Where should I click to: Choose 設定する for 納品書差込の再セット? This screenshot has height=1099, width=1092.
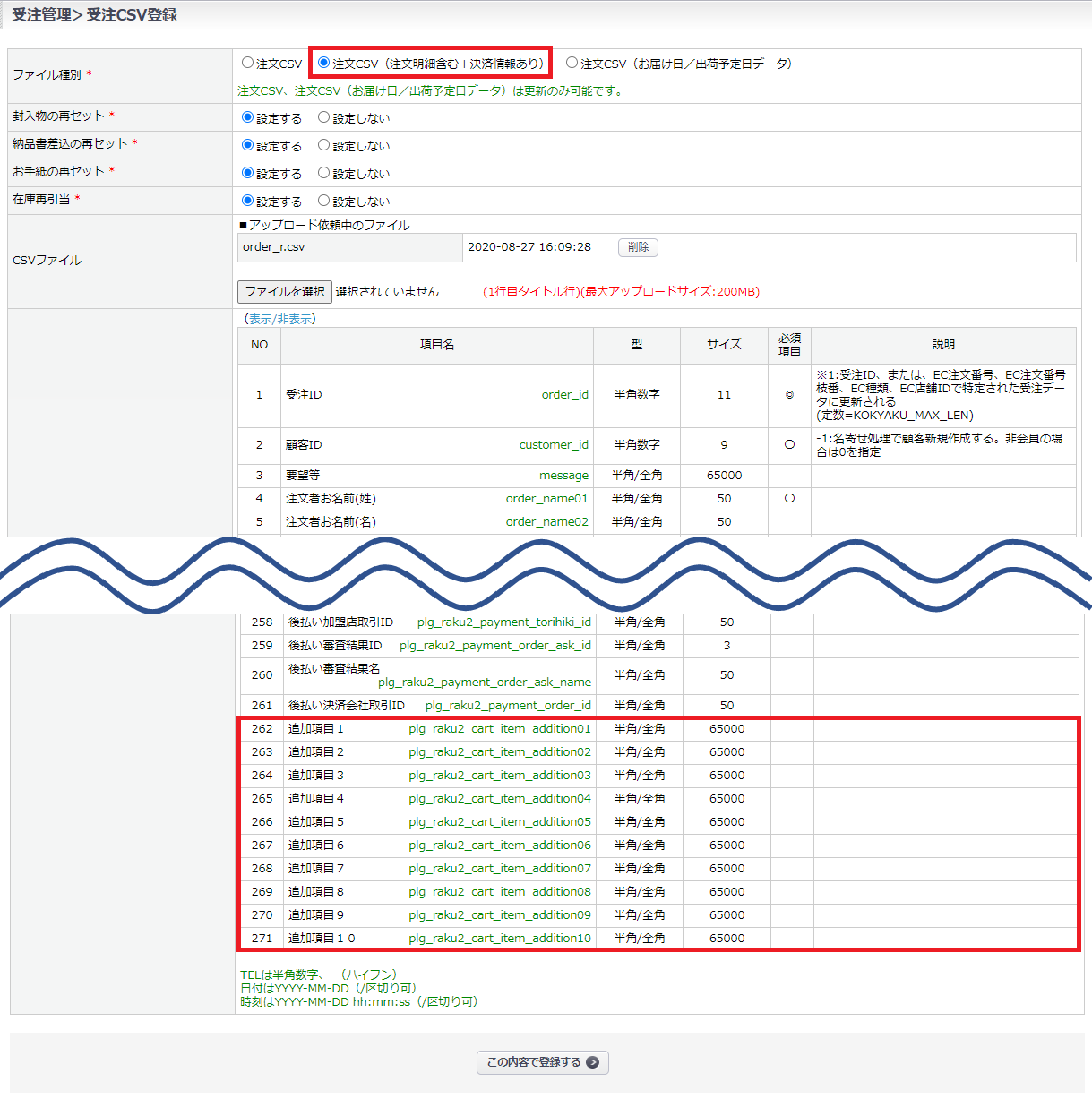pos(248,145)
